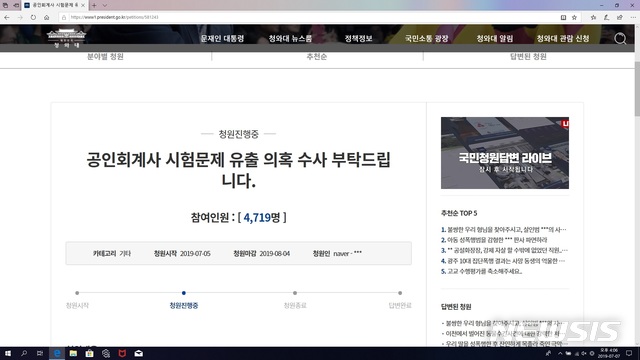Open 청와대 뉴스룸 menu
This screenshot has height=360, width=640.
[290, 38]
